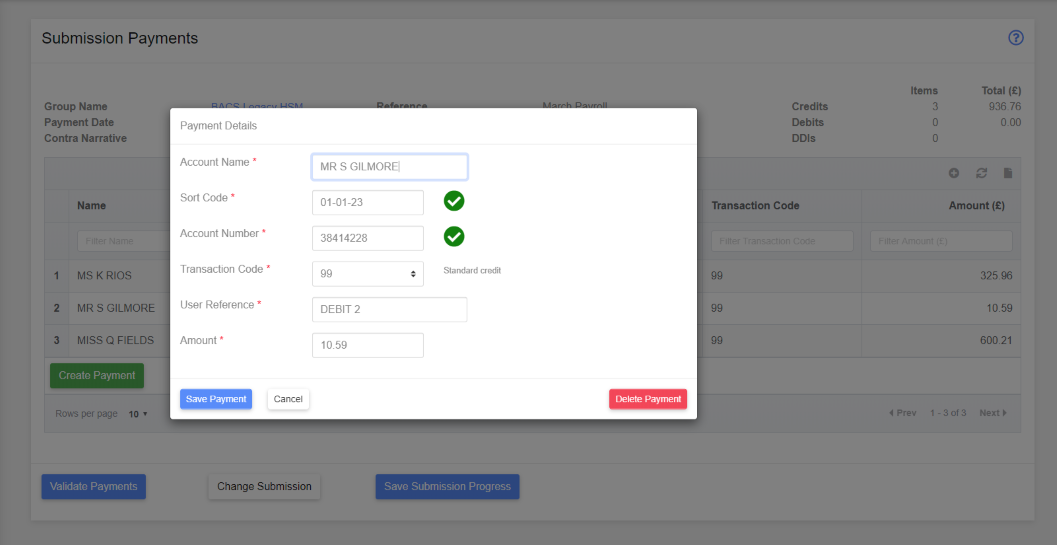
Task: Click the 10.59 amount cell in table
Action: [x=1000, y=308]
